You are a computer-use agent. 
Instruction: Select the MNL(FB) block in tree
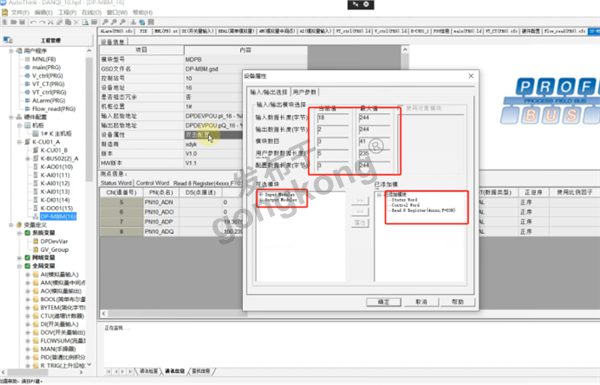tap(44, 59)
